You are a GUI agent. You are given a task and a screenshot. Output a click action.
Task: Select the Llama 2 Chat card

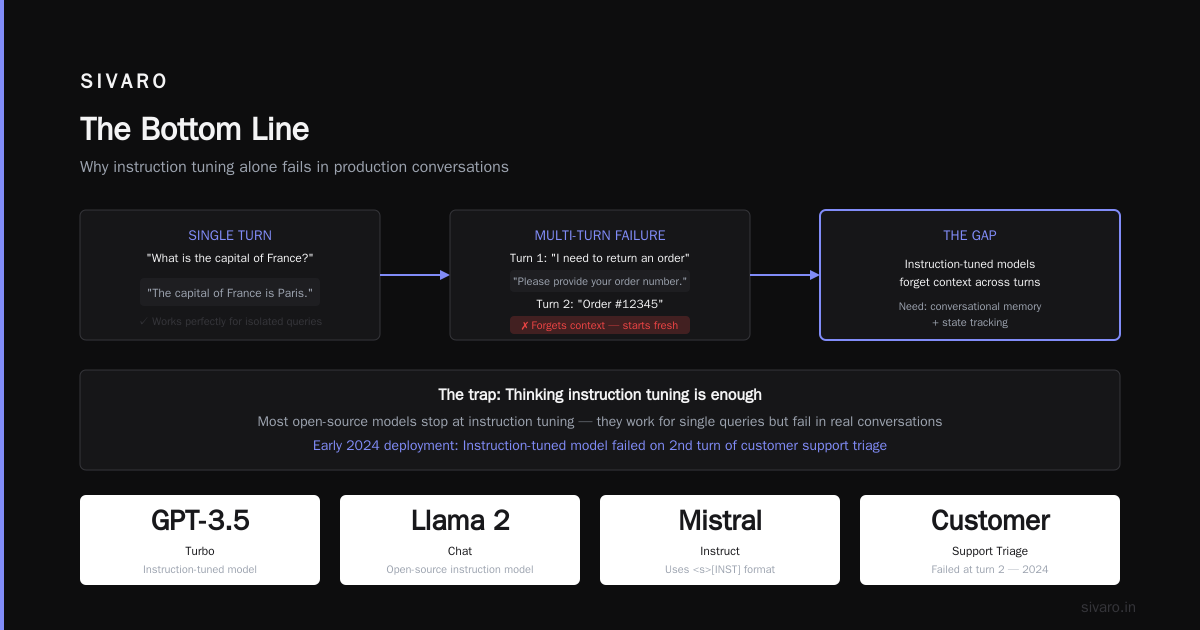[x=460, y=540]
